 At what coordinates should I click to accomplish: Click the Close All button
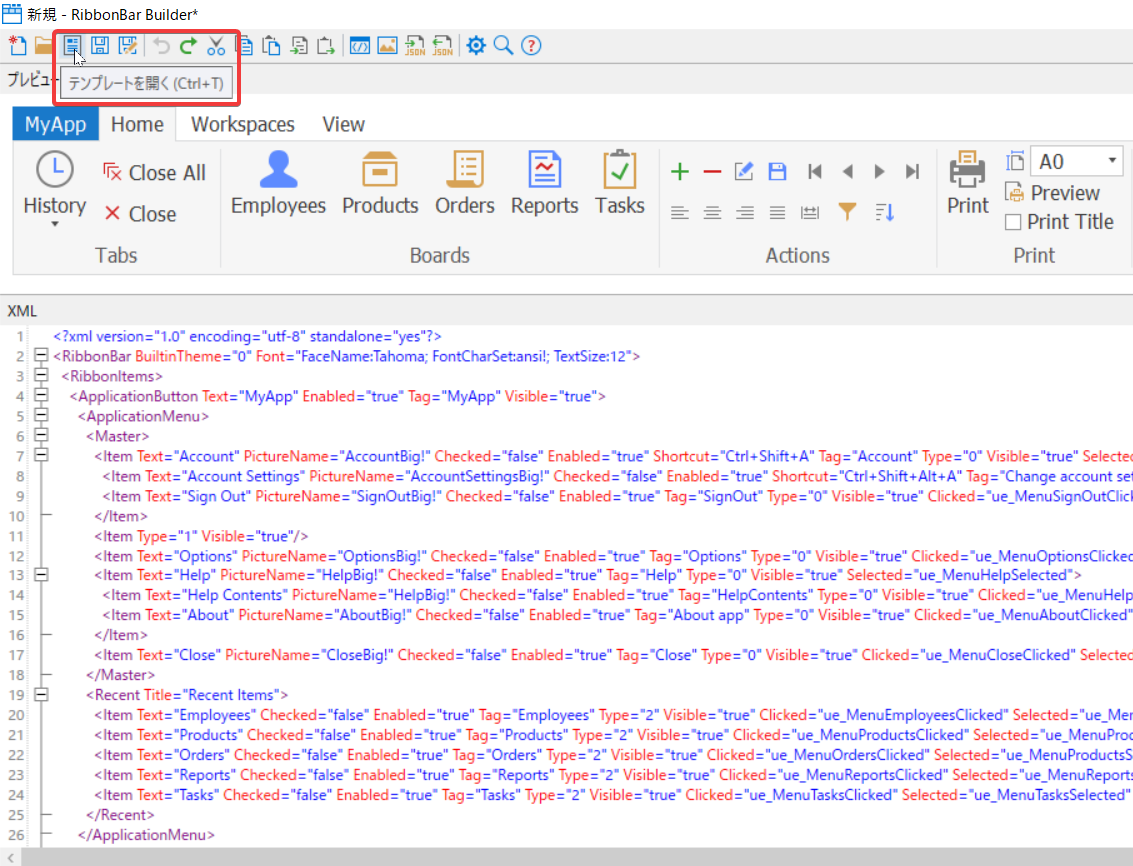tap(154, 173)
